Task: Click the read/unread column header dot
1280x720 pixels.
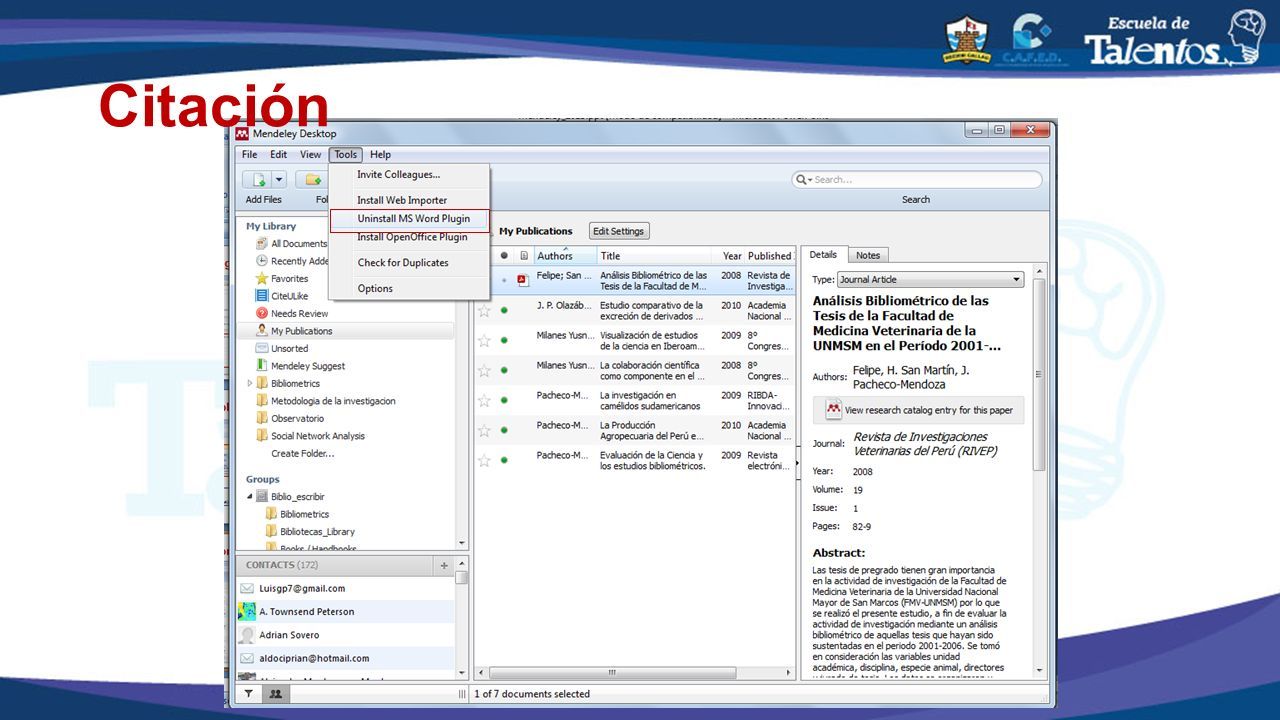Action: pyautogui.click(x=504, y=256)
